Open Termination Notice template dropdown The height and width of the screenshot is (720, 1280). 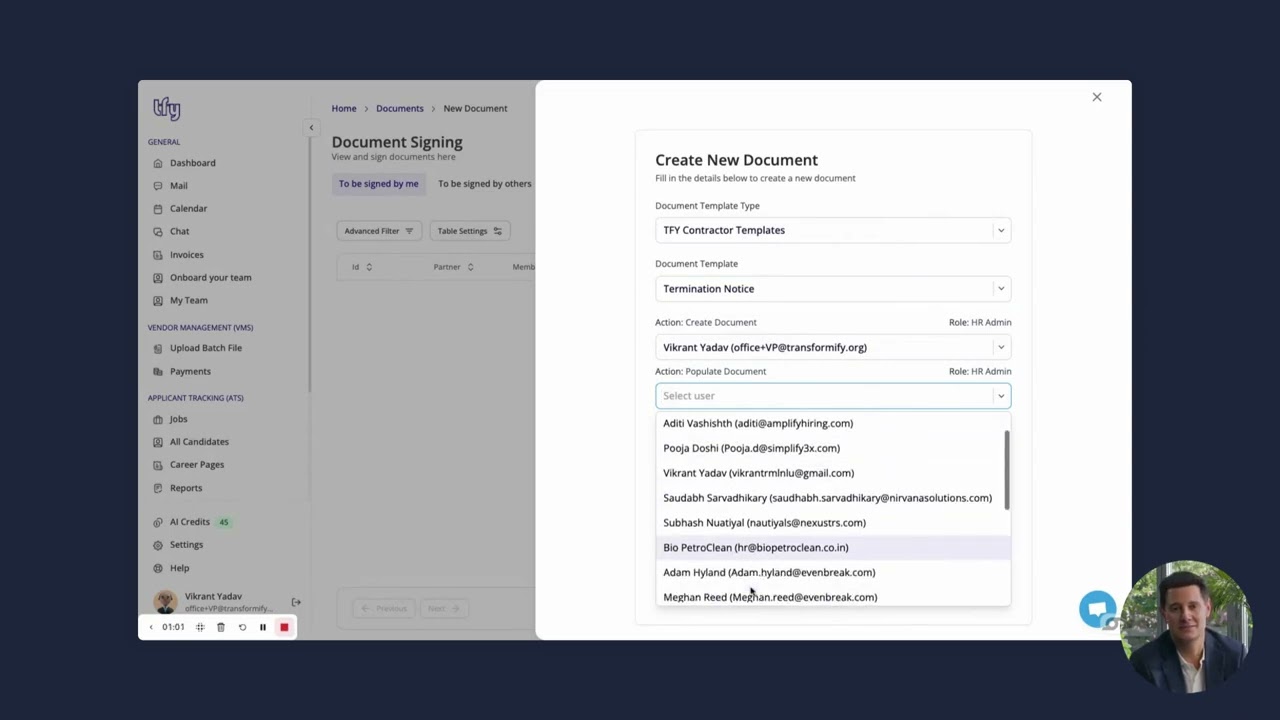pyautogui.click(x=833, y=289)
